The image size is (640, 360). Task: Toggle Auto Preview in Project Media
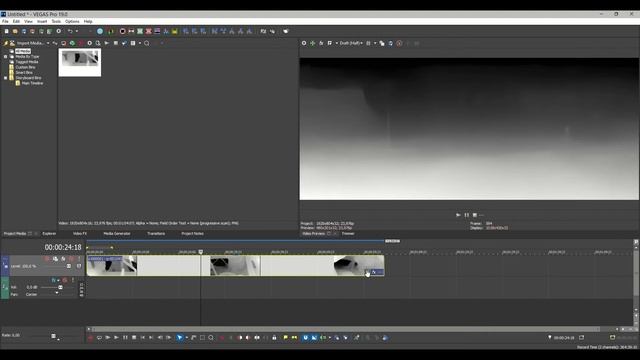tap(124, 43)
